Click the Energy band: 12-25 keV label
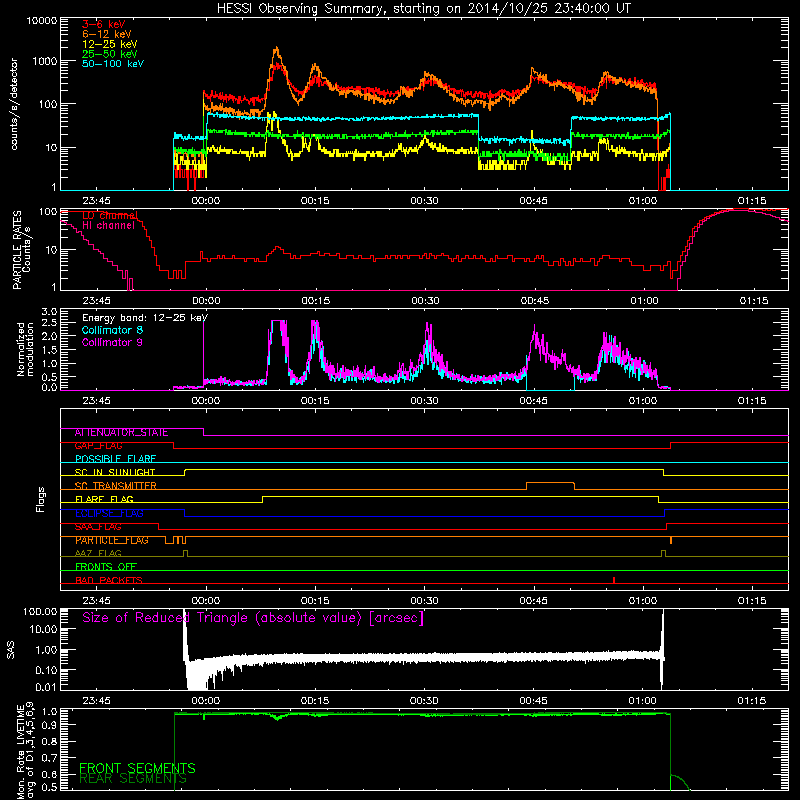The height and width of the screenshot is (800, 800). point(145,318)
